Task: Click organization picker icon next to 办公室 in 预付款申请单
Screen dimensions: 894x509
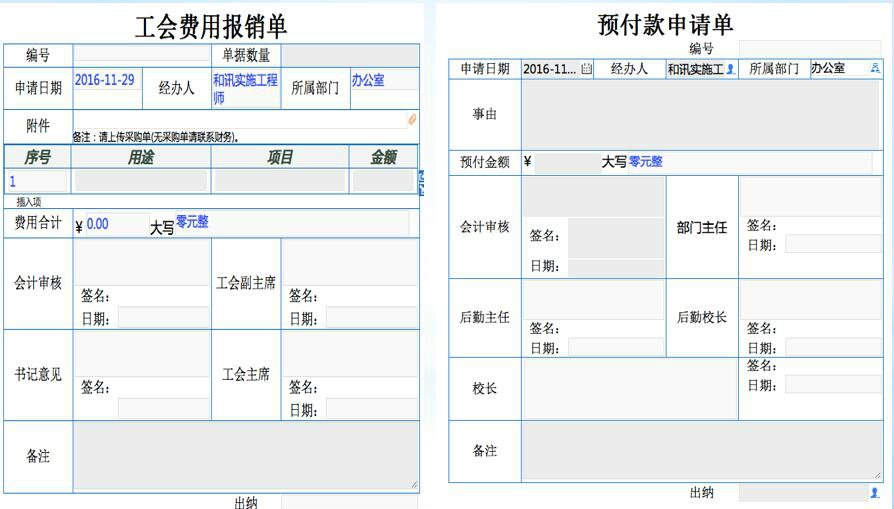Action: coord(875,68)
